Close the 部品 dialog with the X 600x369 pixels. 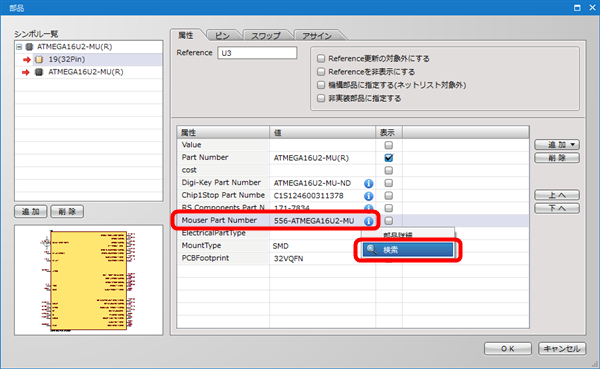(x=592, y=8)
